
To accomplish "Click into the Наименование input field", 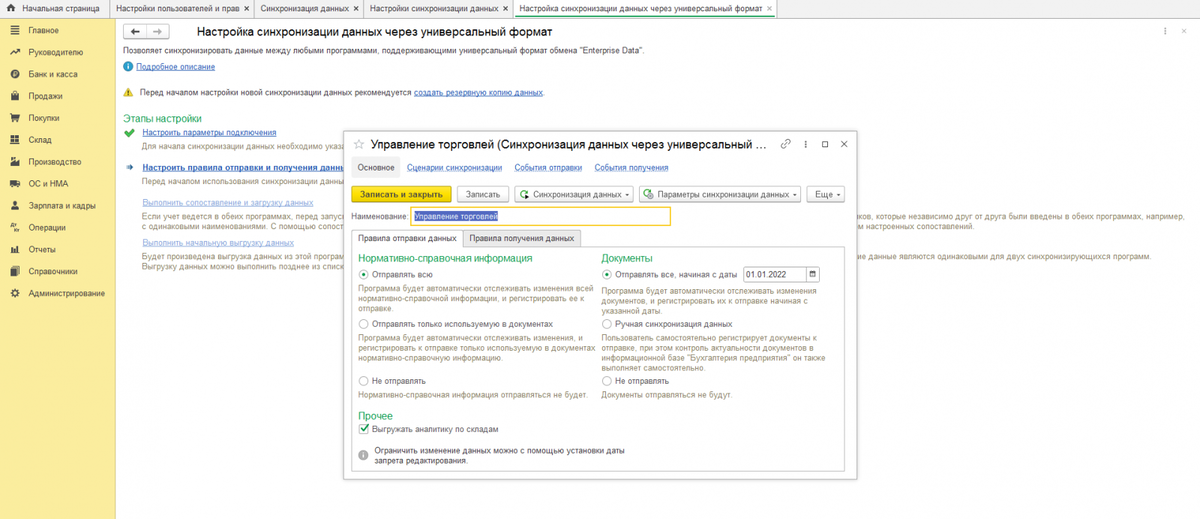I will (541, 216).
